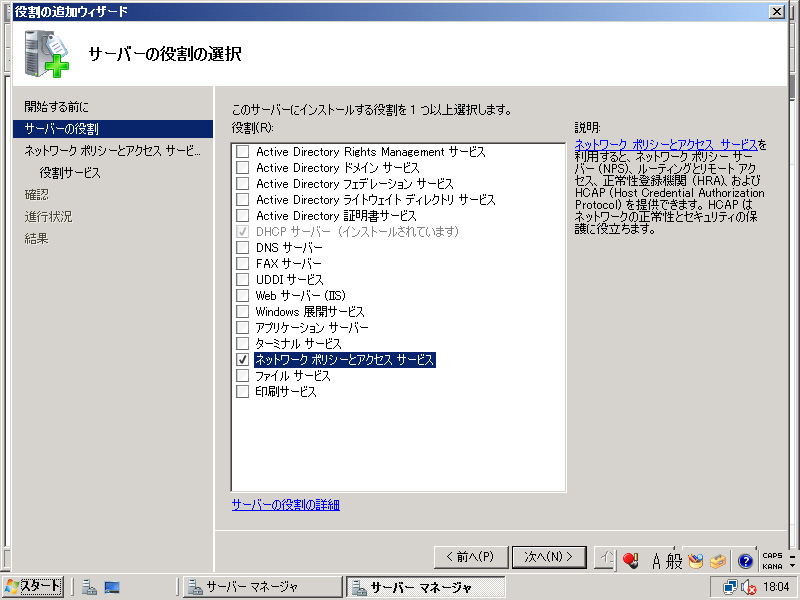Viewport: 800px width, 600px height.
Task: Click the IME help question mark icon
Action: pyautogui.click(x=745, y=561)
